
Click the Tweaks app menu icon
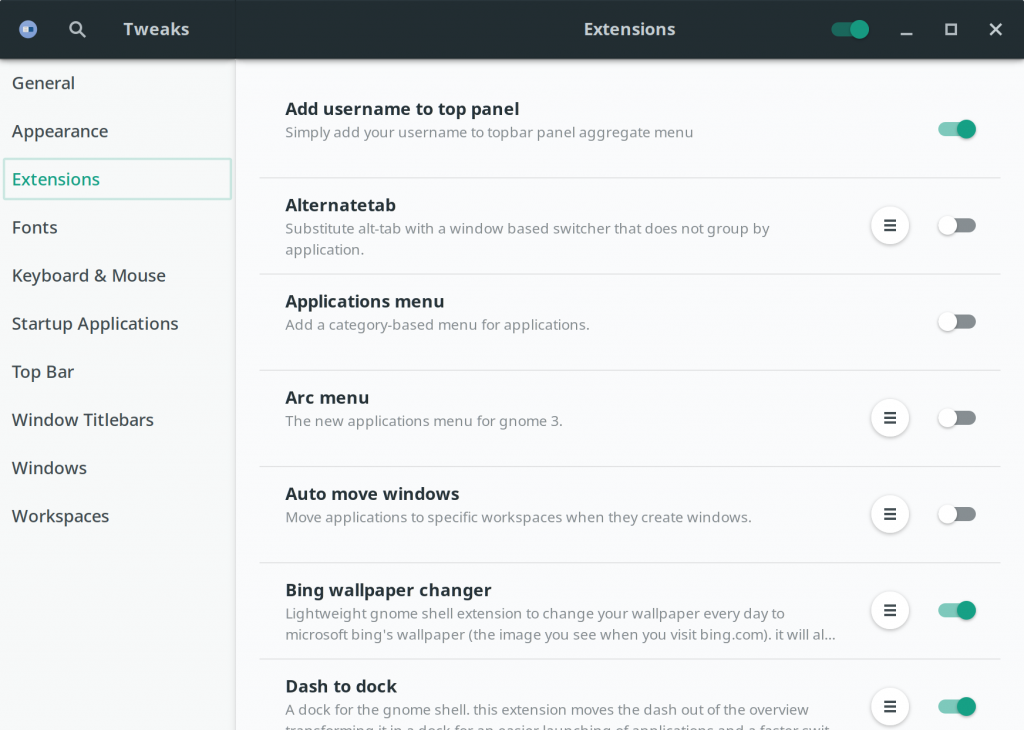(29, 29)
